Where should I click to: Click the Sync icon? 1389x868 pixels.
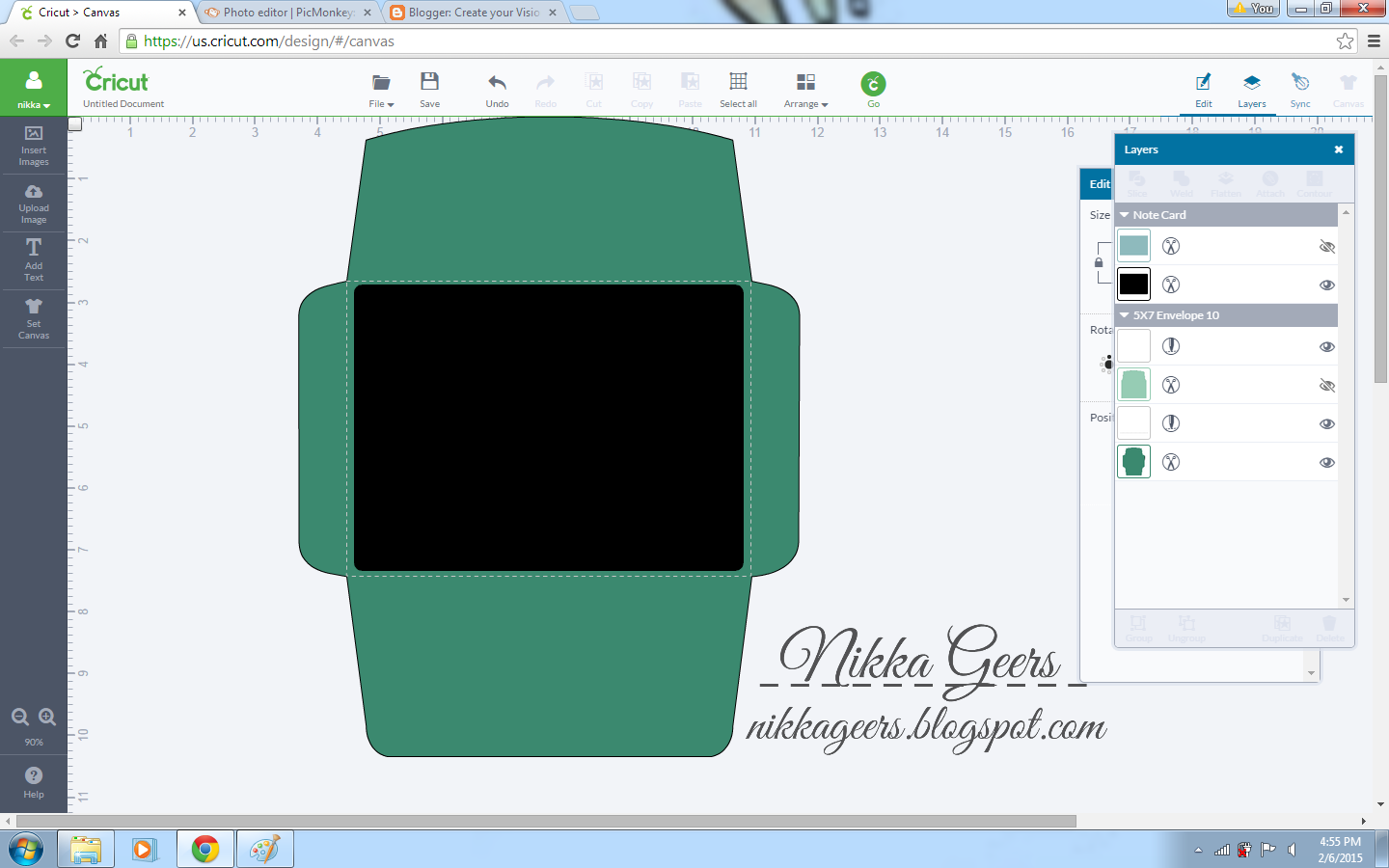(x=1300, y=86)
